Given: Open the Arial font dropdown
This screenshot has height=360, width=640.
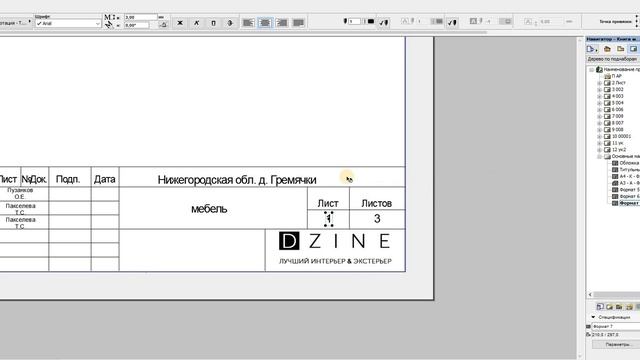Looking at the screenshot, I should click(x=68, y=24).
